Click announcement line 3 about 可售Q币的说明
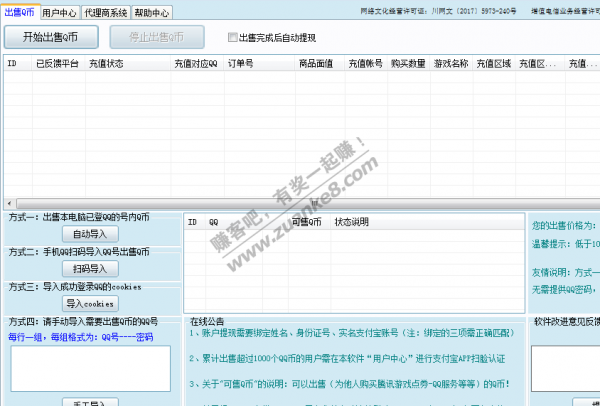600x406 pixels. 350,384
